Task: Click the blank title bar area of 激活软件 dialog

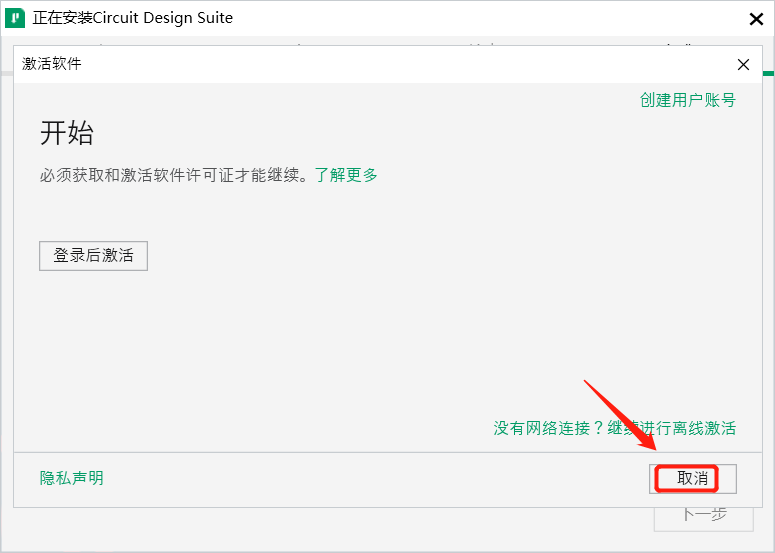Action: [400, 64]
